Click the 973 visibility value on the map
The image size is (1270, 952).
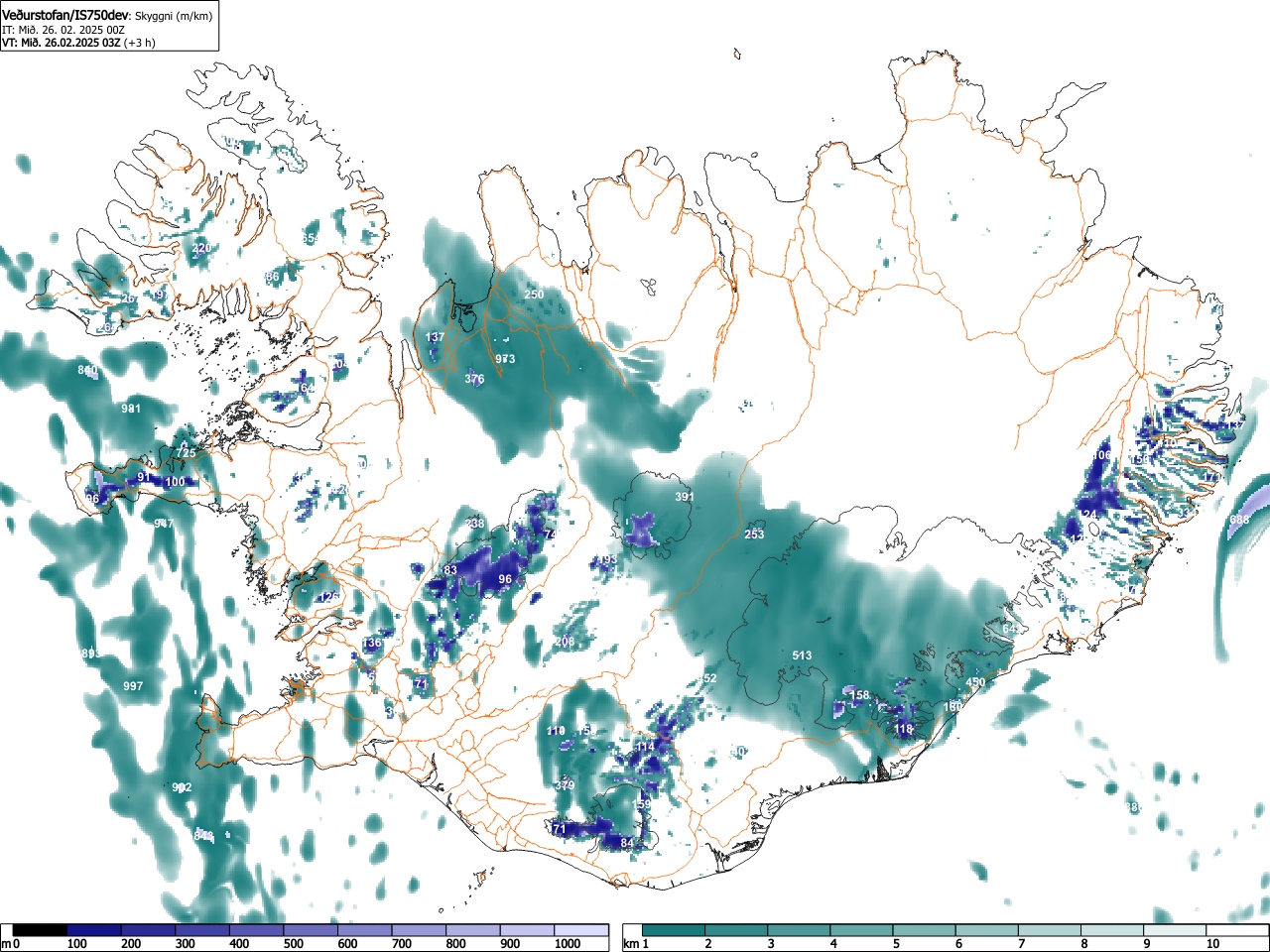pos(505,359)
